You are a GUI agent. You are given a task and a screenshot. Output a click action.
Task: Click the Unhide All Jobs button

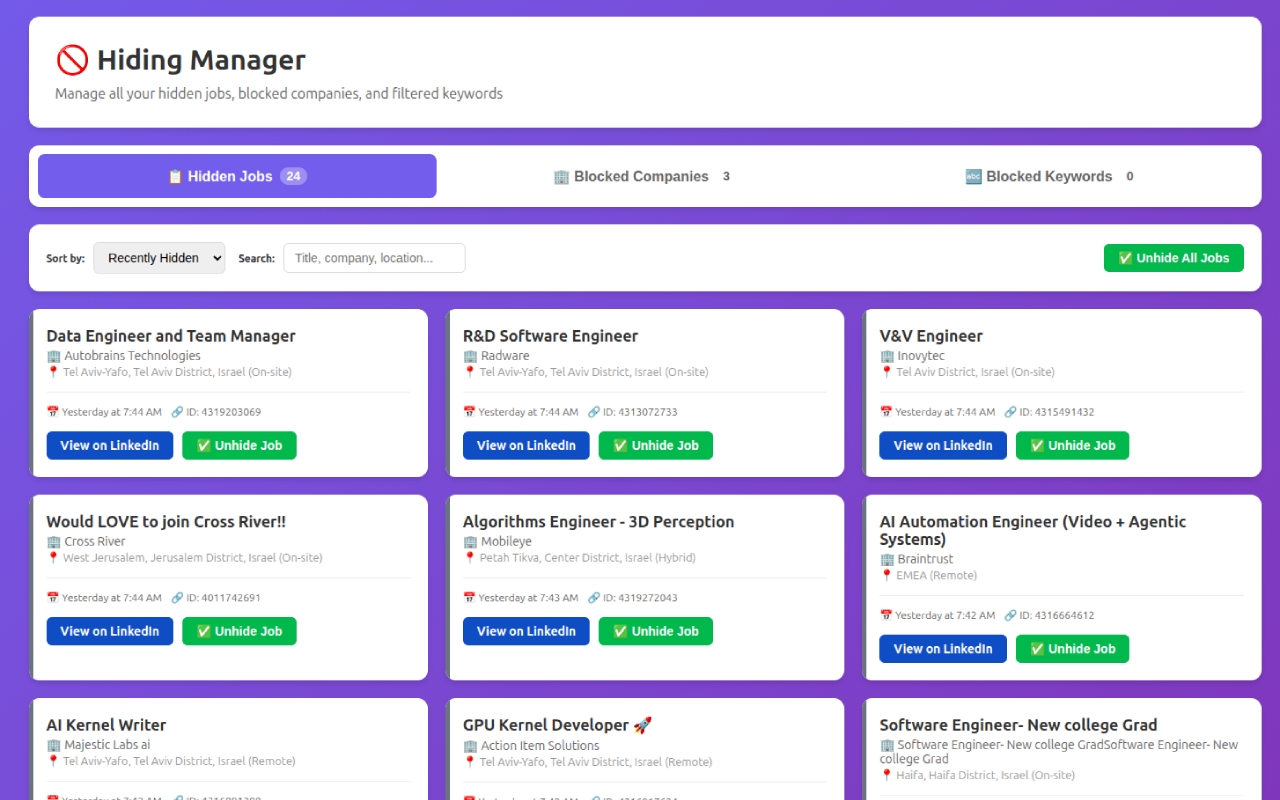pyautogui.click(x=1173, y=257)
